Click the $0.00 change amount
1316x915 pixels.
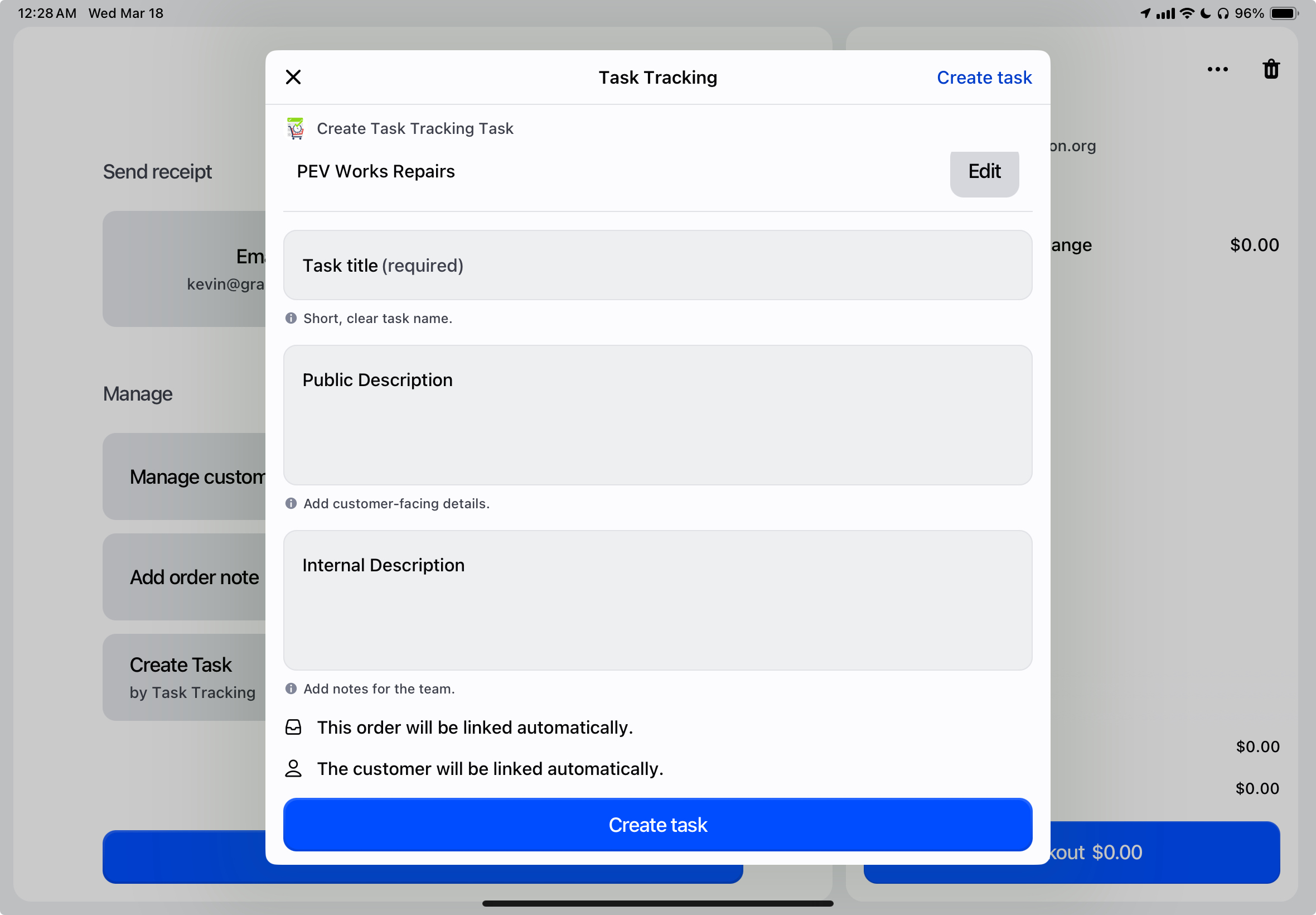(1254, 245)
